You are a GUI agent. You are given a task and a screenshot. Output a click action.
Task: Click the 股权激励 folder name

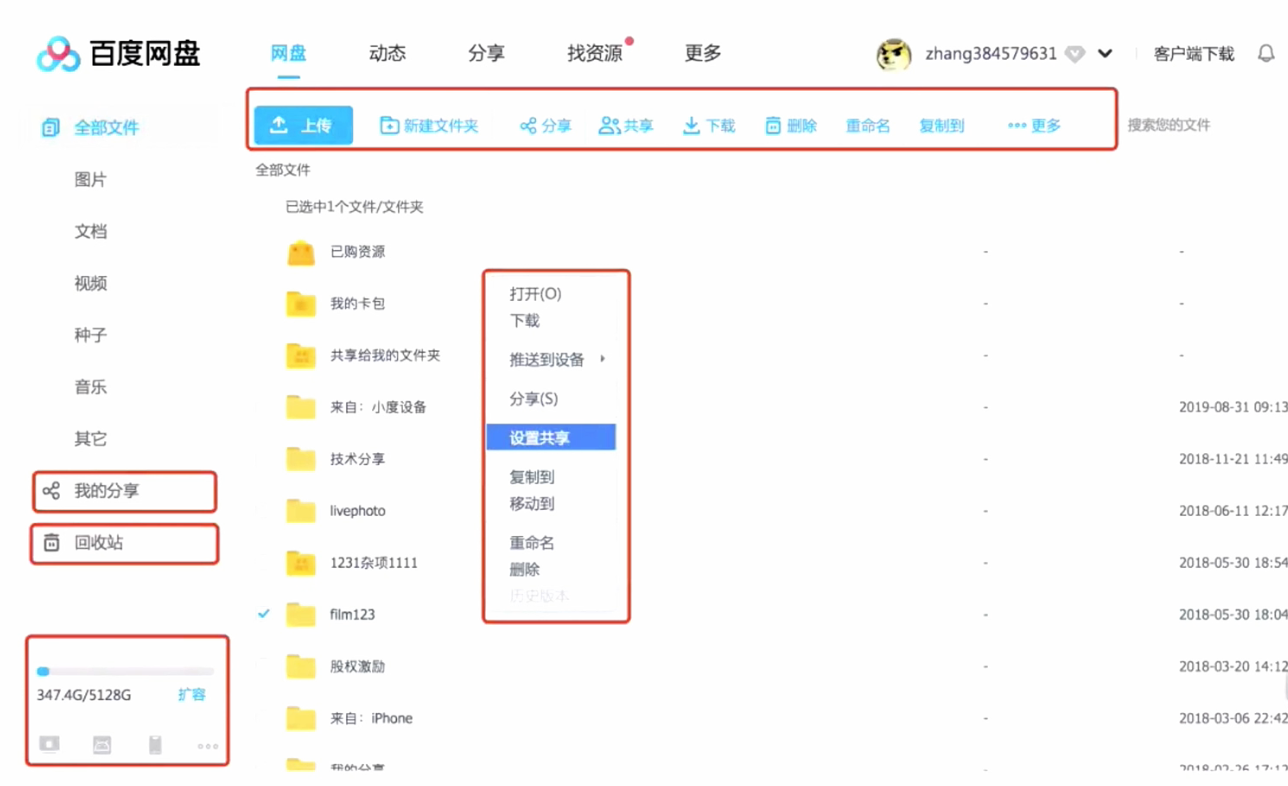[357, 666]
